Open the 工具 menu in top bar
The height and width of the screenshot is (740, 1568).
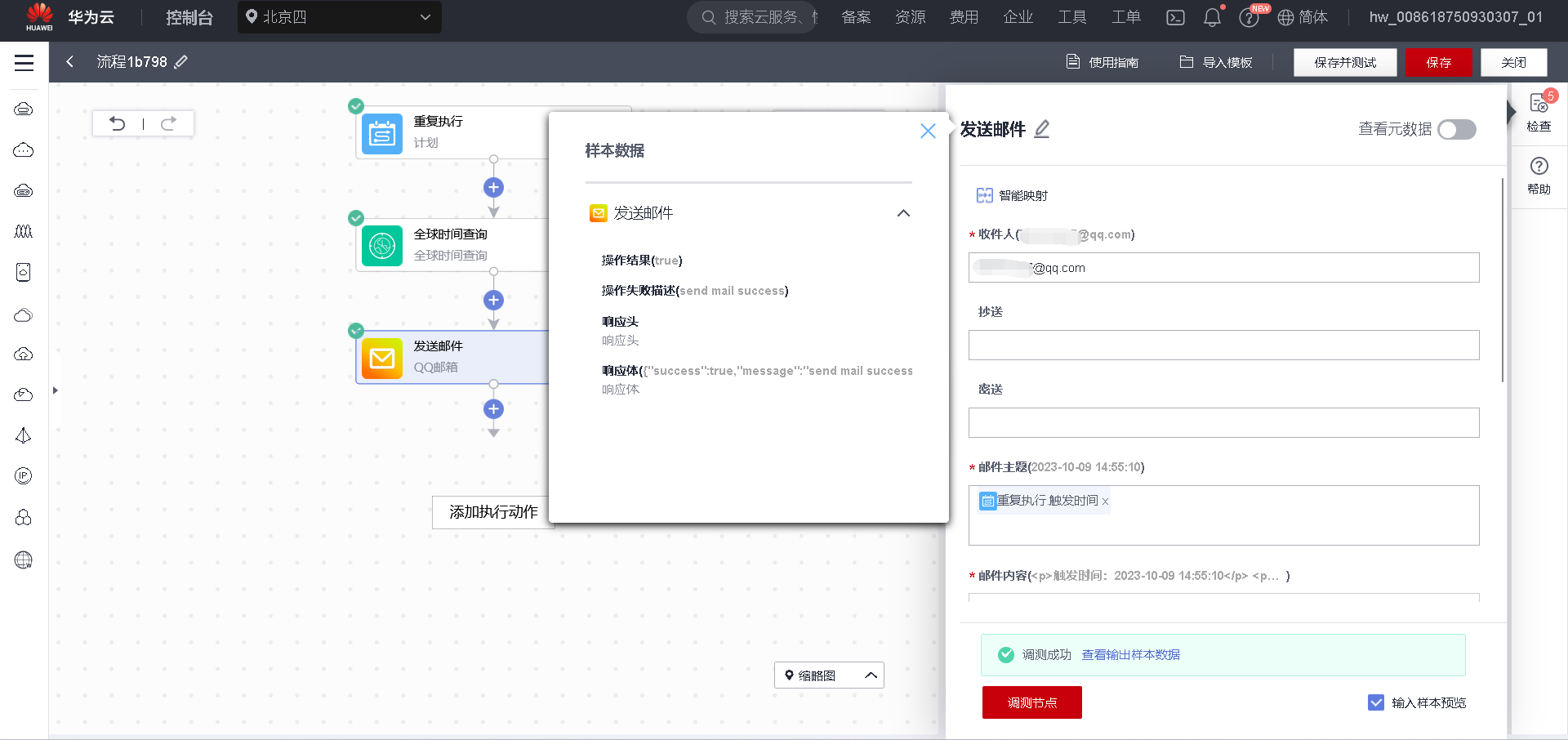(x=1072, y=16)
